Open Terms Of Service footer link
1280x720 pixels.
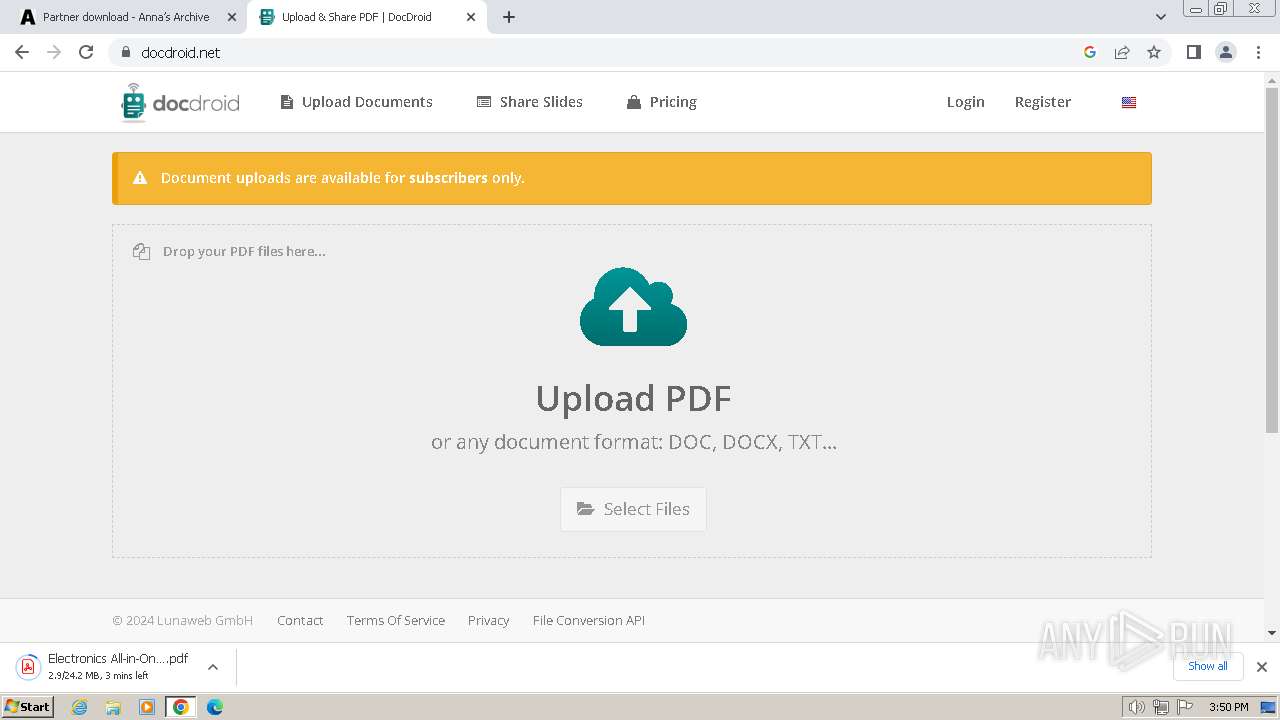pos(396,620)
